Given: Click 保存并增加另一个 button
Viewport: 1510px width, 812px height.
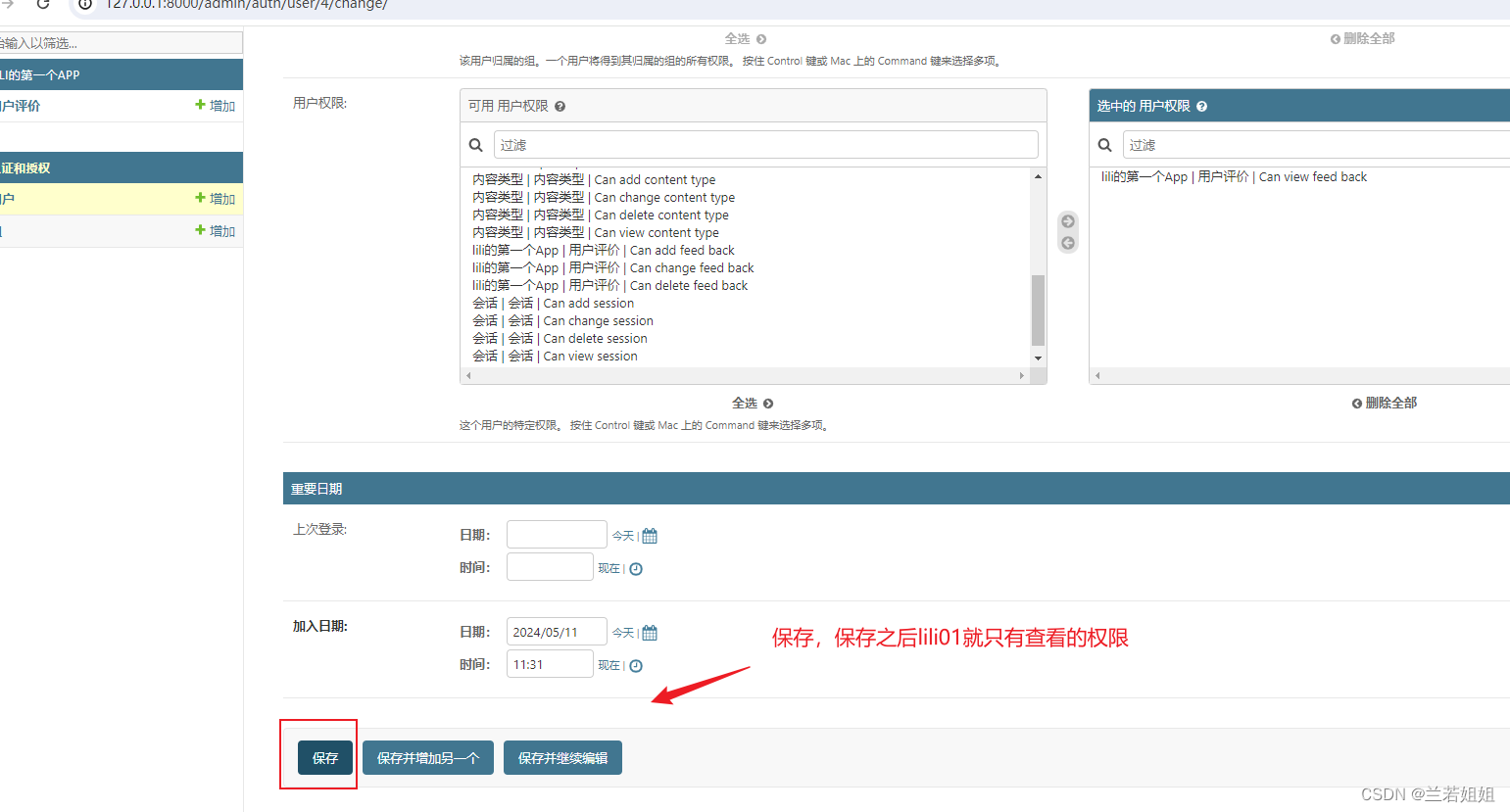Looking at the screenshot, I should click(428, 758).
